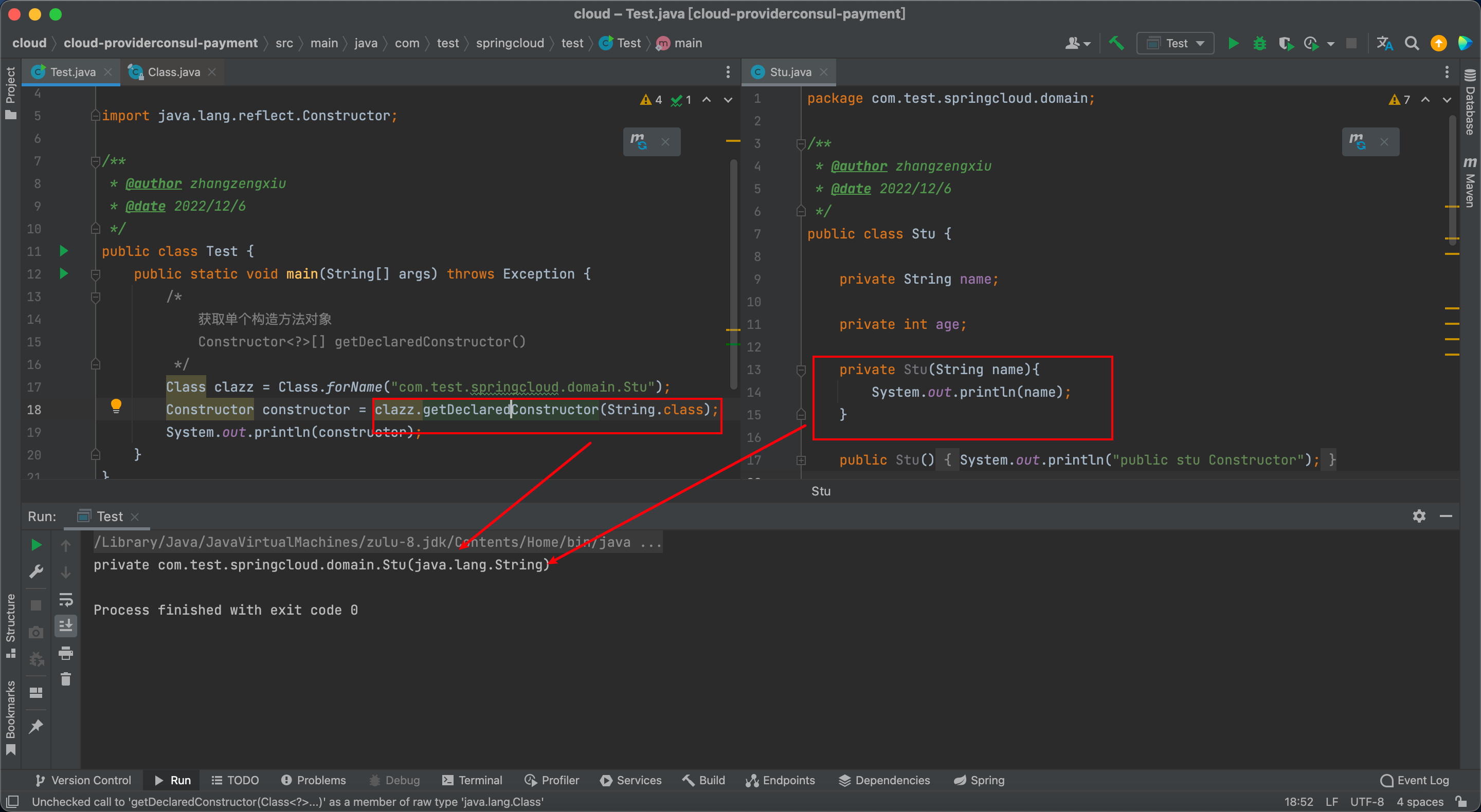Open the Dependencies tool window

click(883, 780)
